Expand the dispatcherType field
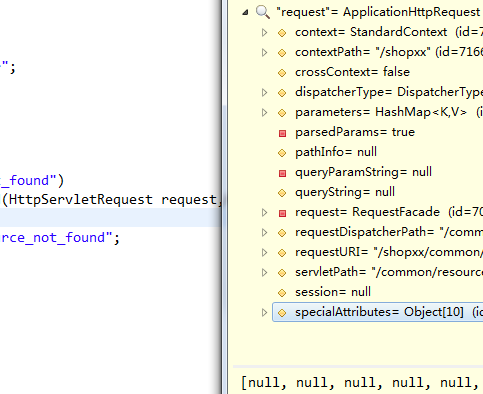483x394 pixels. [264, 92]
